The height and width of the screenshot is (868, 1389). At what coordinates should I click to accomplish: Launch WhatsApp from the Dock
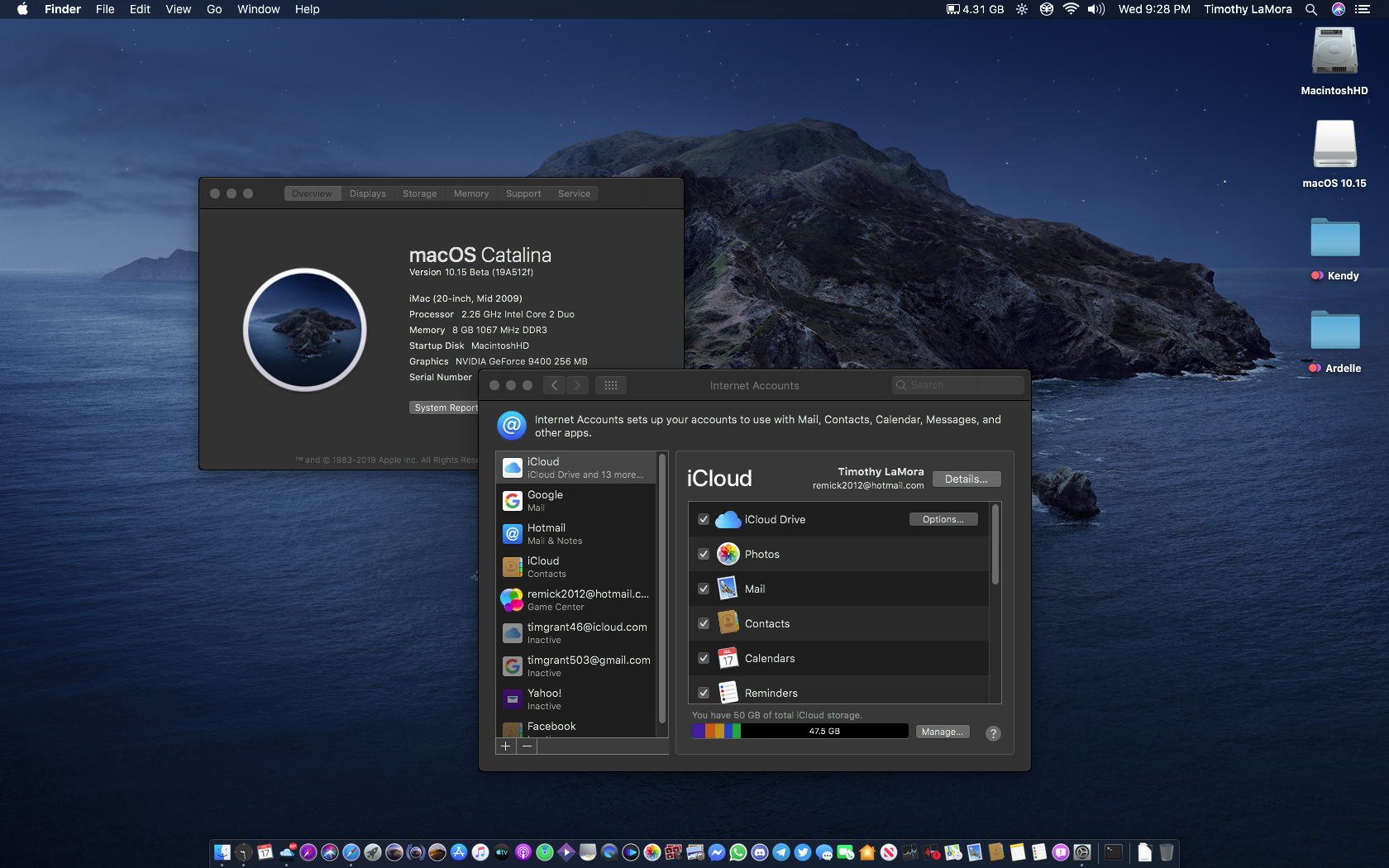738,852
